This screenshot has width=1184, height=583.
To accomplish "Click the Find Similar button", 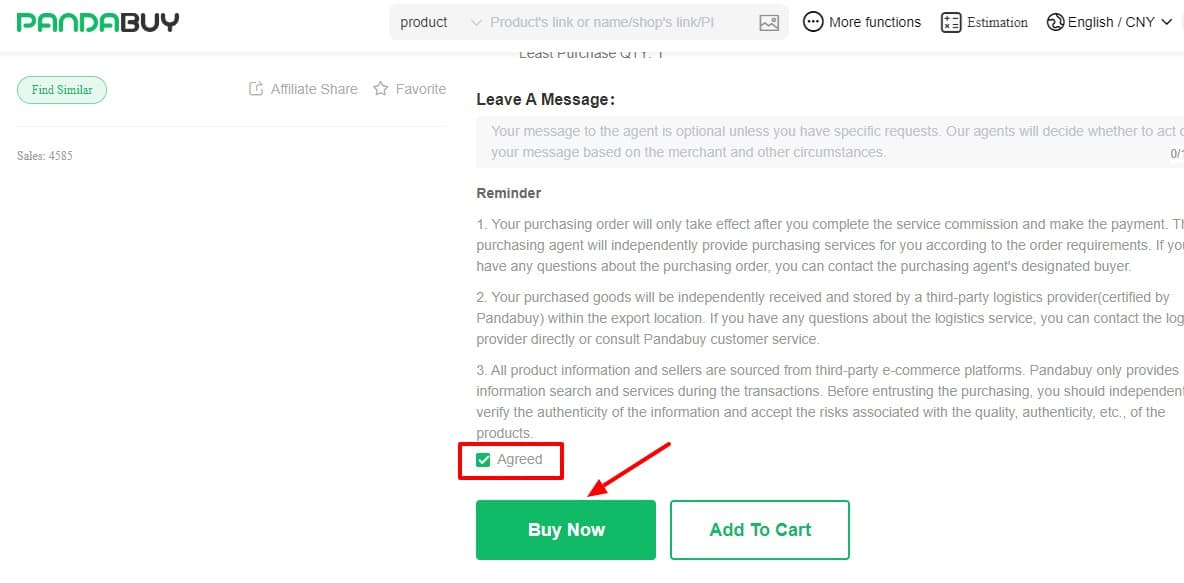I will [x=62, y=90].
